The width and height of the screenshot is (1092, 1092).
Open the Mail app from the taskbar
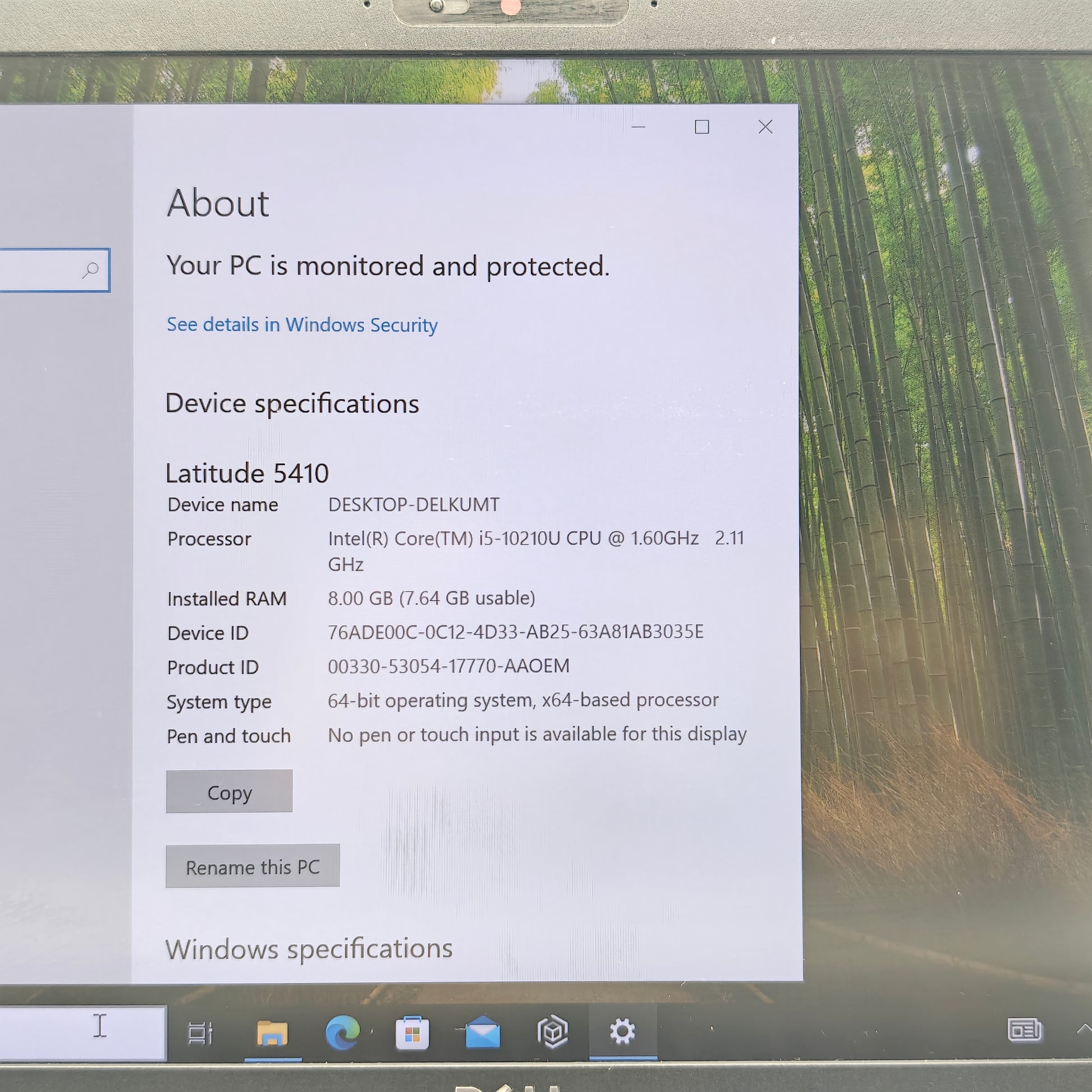point(483,1033)
